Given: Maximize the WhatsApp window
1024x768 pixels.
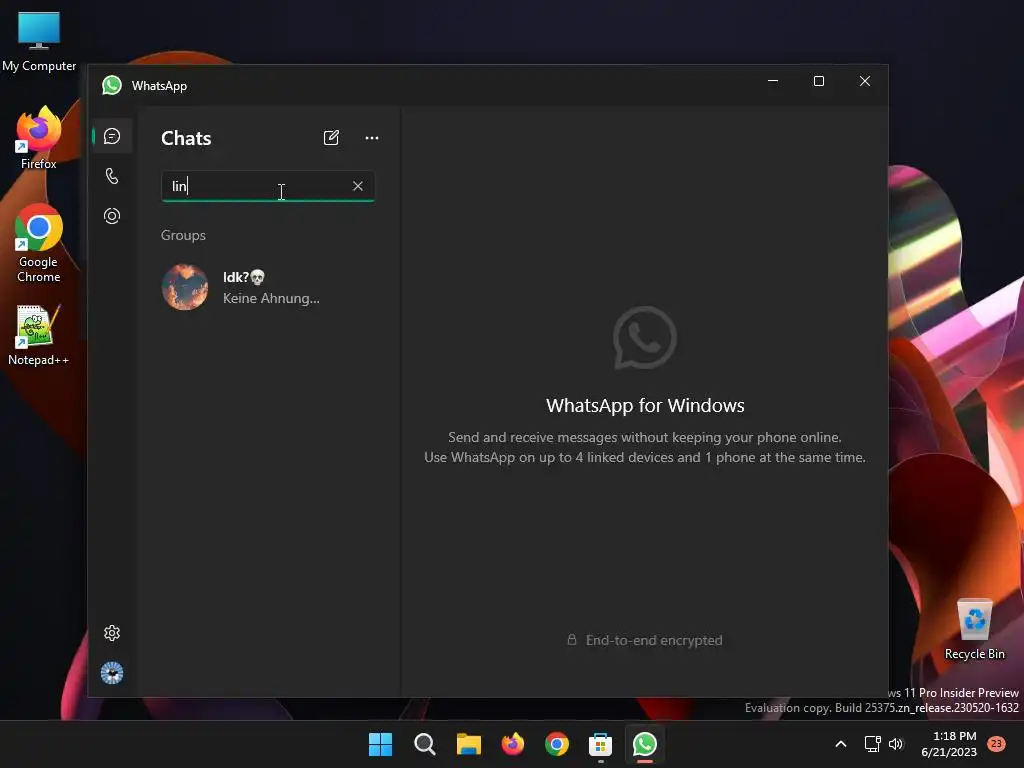Looking at the screenshot, I should (x=819, y=81).
